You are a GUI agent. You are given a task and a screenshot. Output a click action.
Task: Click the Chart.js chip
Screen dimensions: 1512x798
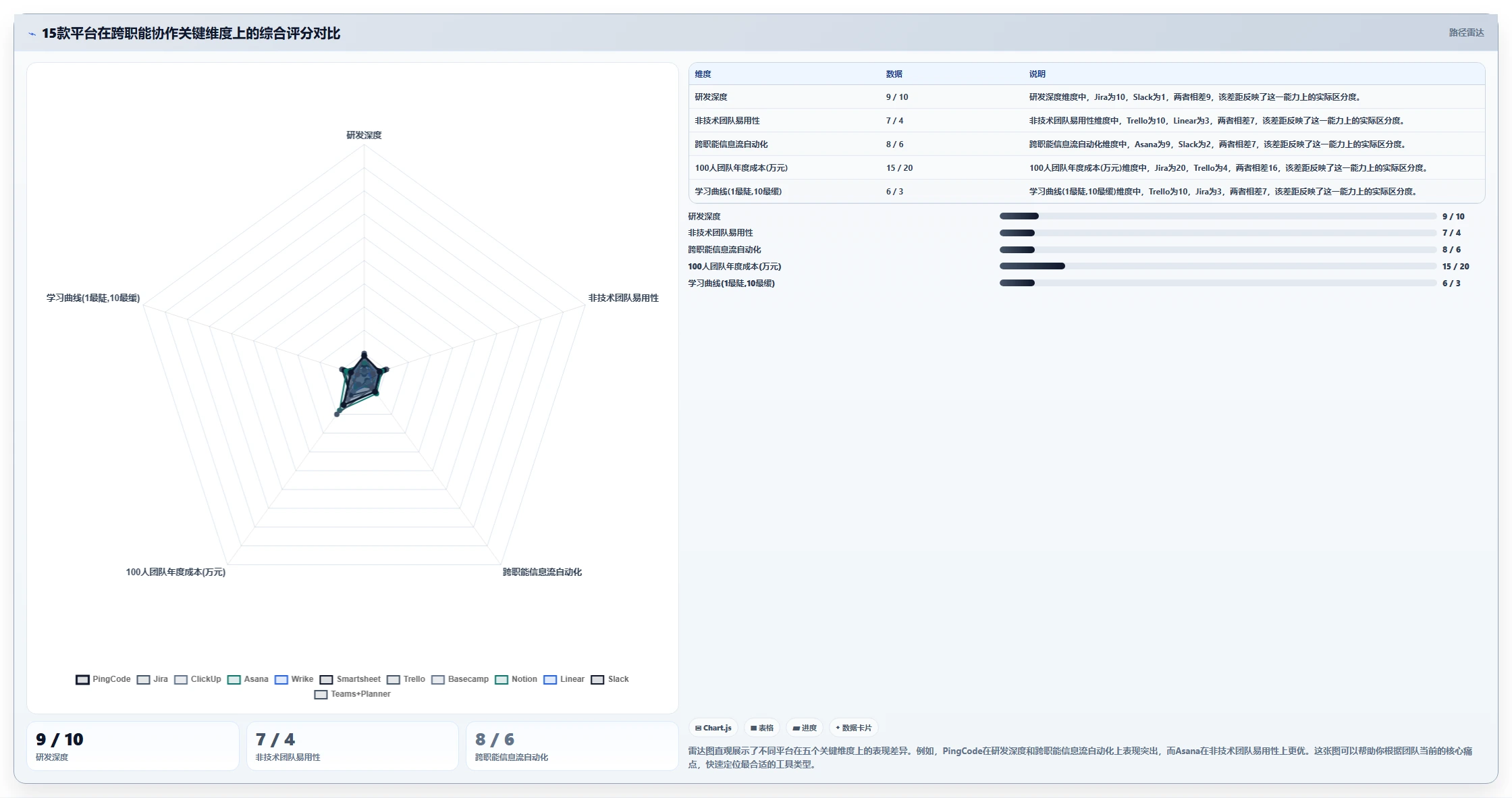click(713, 728)
